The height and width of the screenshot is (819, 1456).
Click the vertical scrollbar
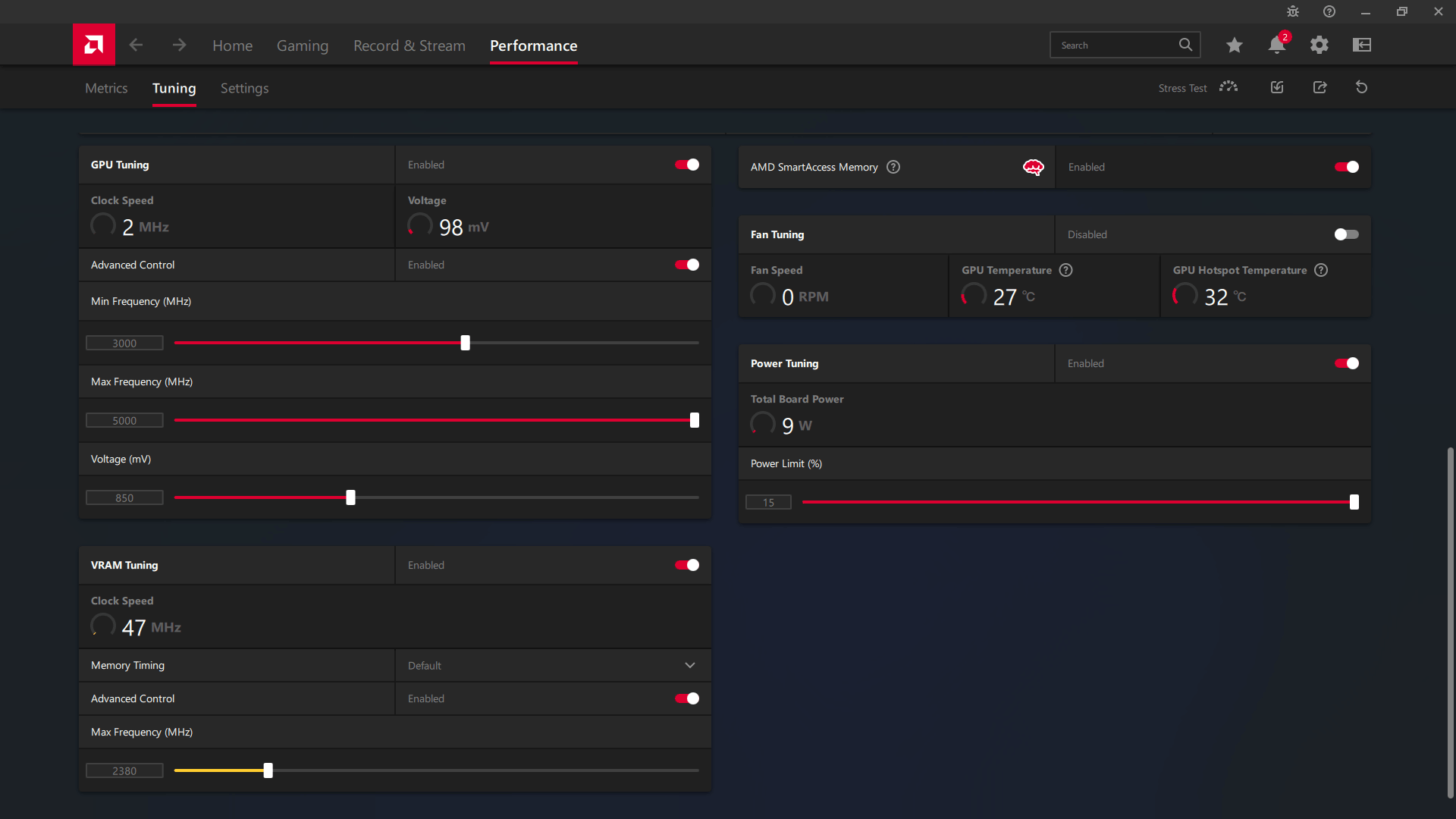pos(1450,622)
